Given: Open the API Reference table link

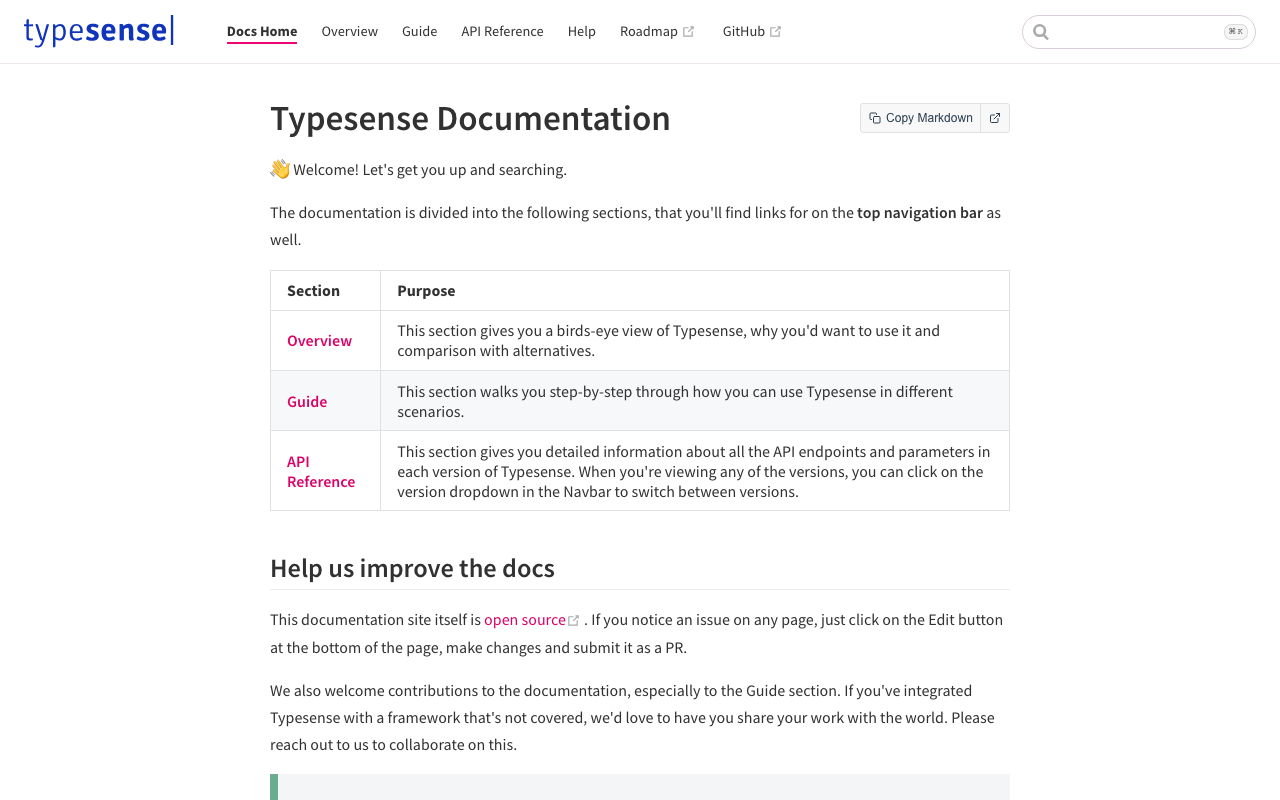Looking at the screenshot, I should point(320,471).
